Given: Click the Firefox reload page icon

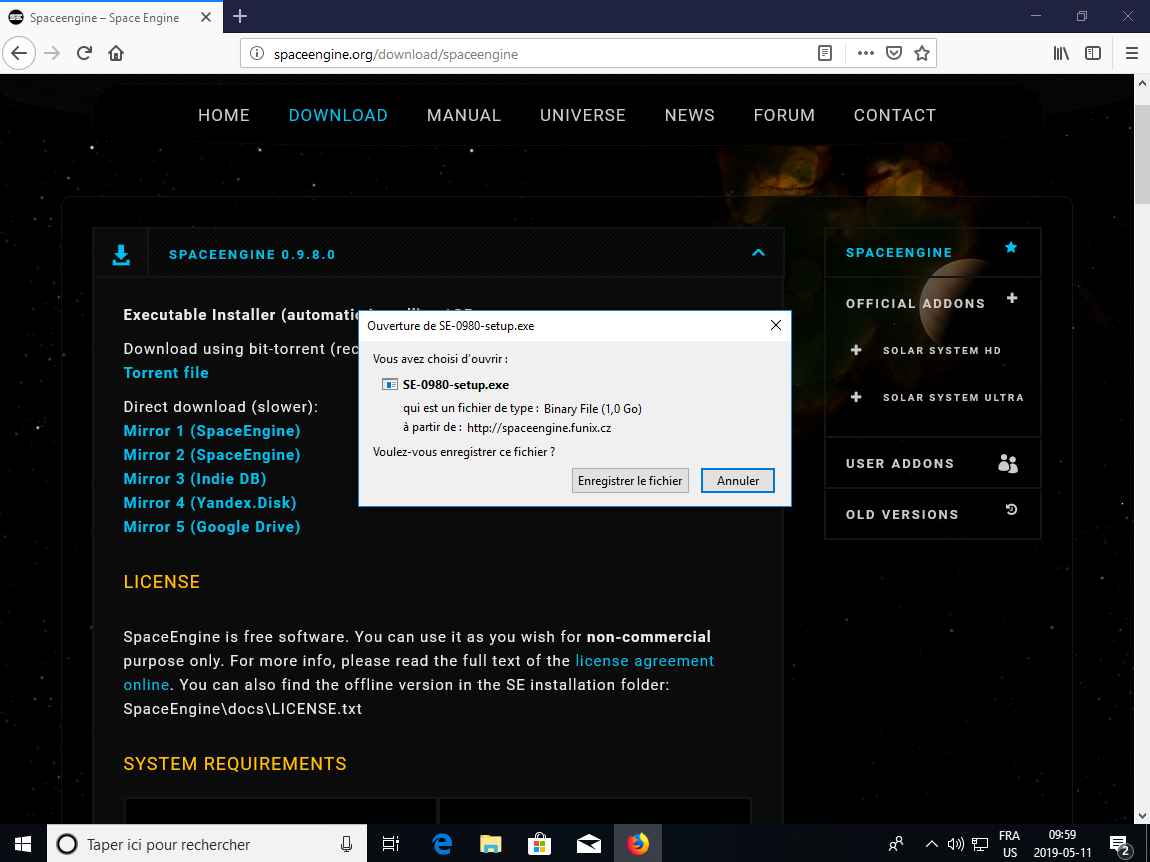Looking at the screenshot, I should pyautogui.click(x=84, y=53).
